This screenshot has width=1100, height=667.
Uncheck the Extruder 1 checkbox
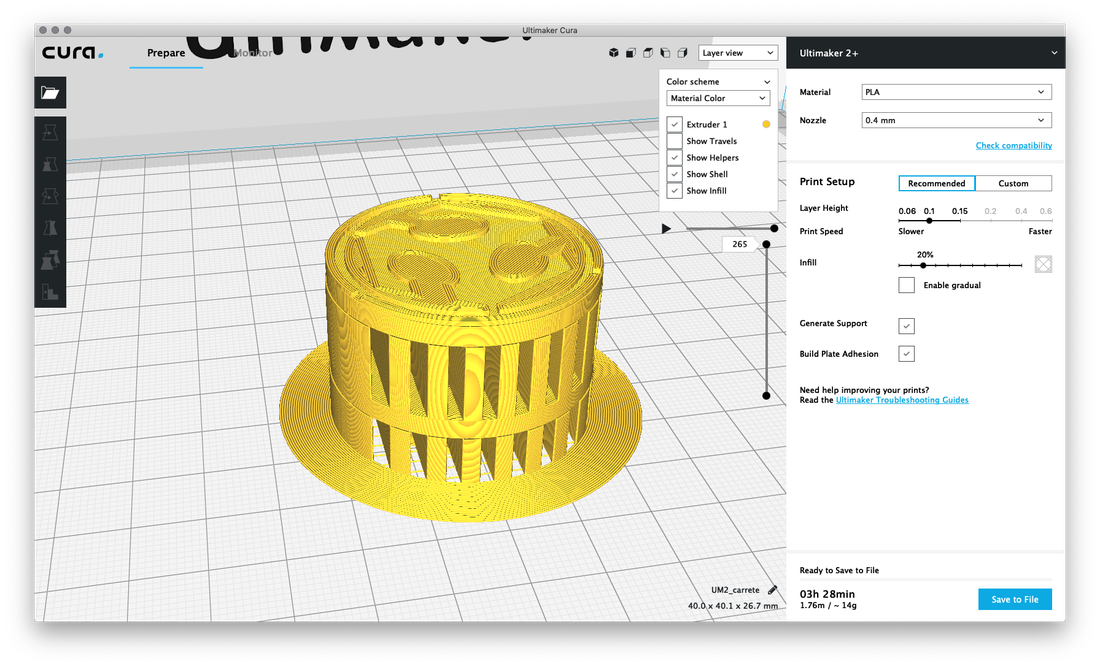[x=675, y=124]
